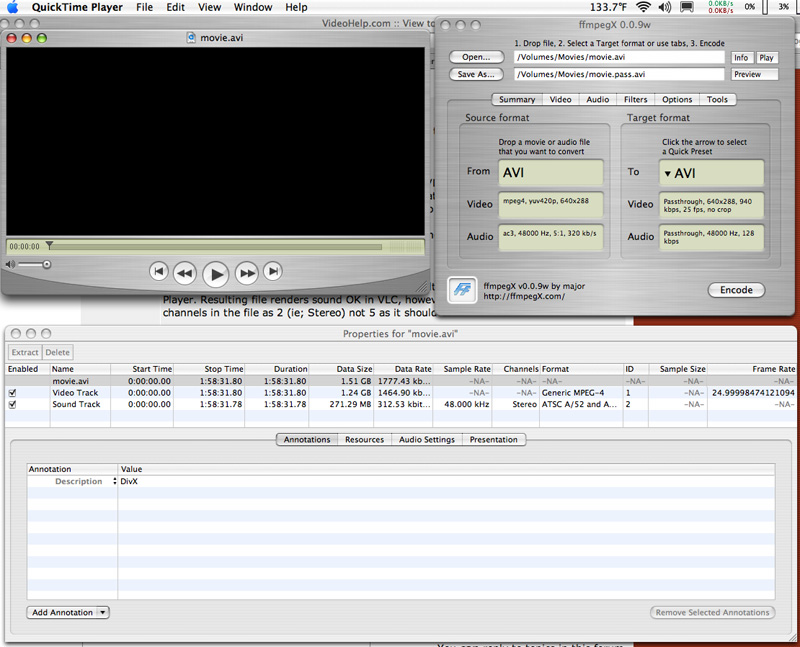
Task: Click the Save As... button
Action: point(476,74)
